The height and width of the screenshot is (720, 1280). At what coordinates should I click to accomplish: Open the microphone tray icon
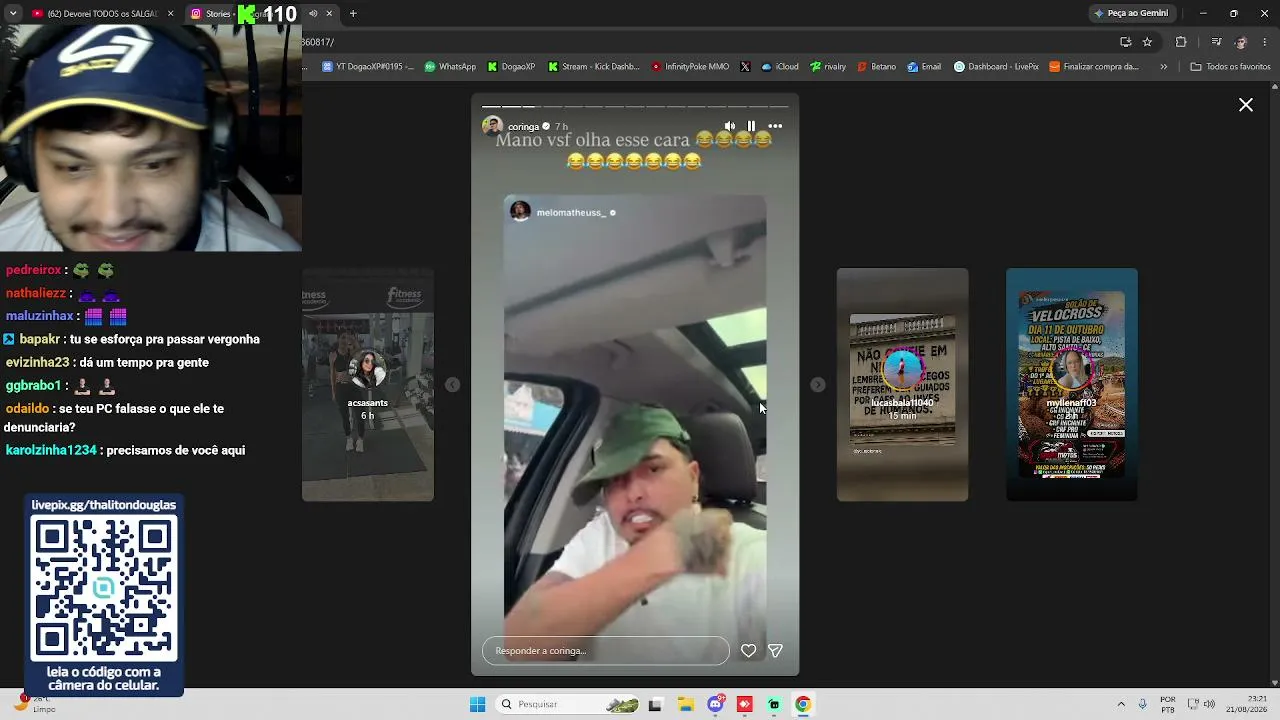[x=1143, y=704]
